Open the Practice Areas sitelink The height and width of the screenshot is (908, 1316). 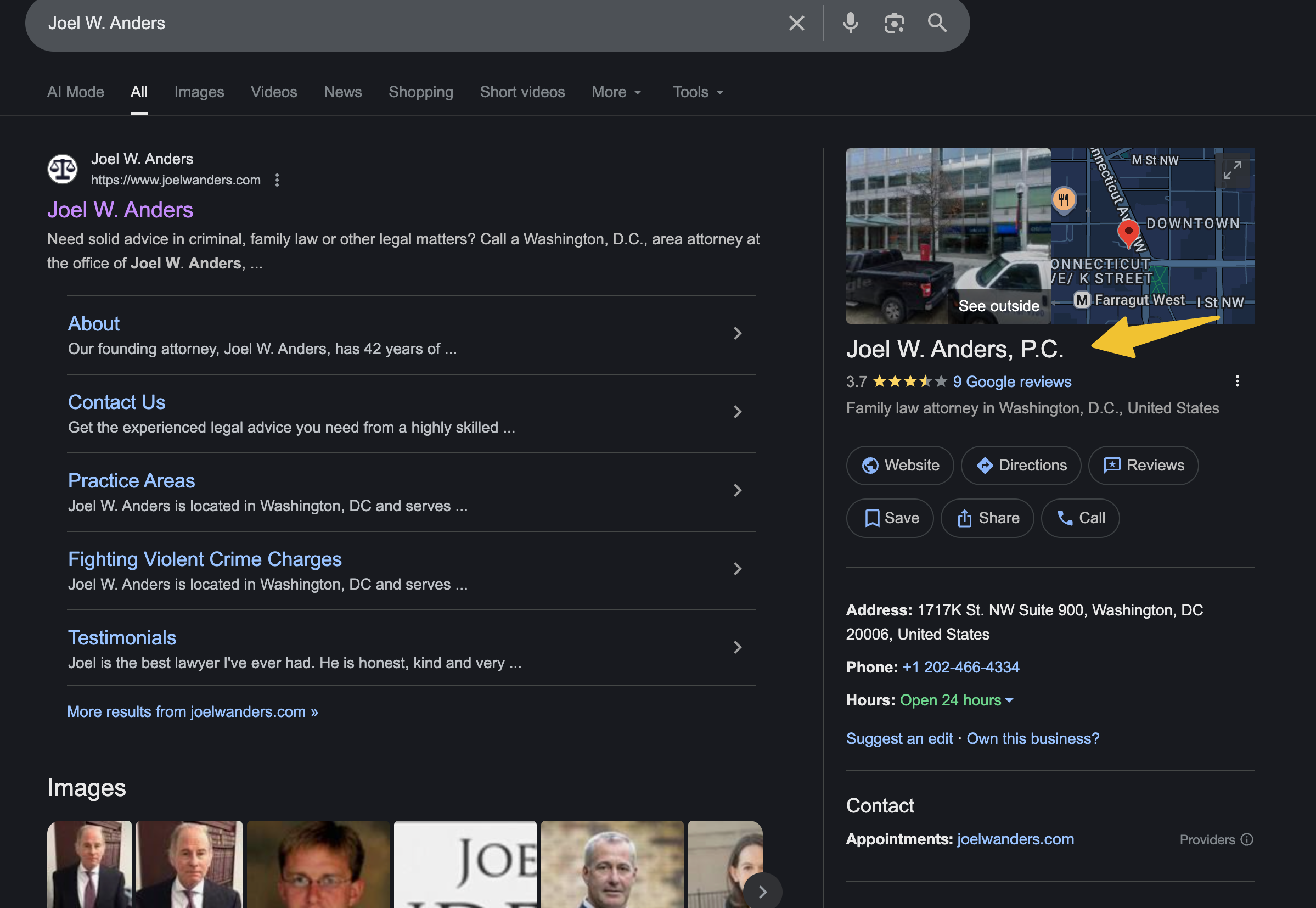click(x=131, y=481)
